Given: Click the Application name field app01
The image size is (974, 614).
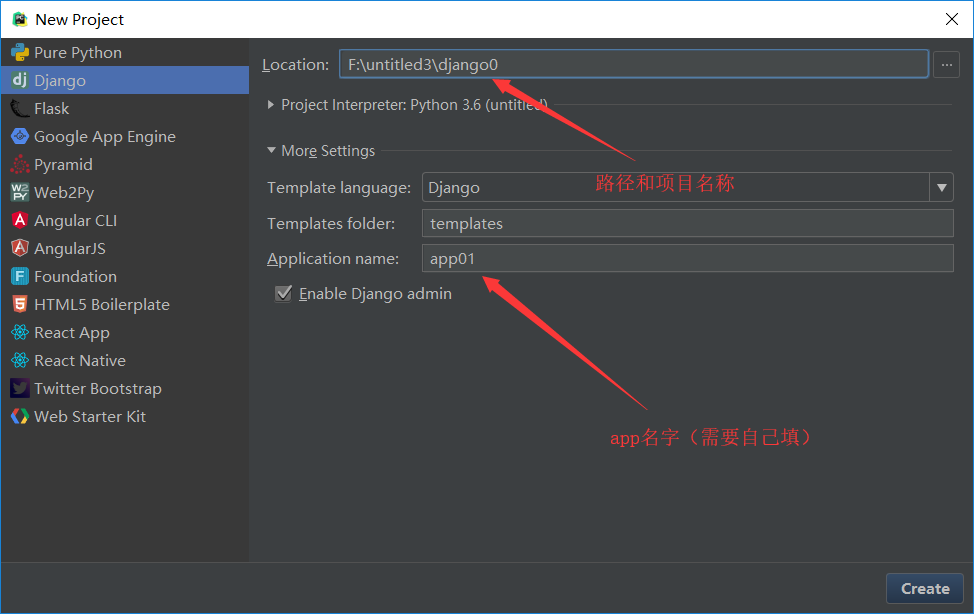Looking at the screenshot, I should click(688, 258).
